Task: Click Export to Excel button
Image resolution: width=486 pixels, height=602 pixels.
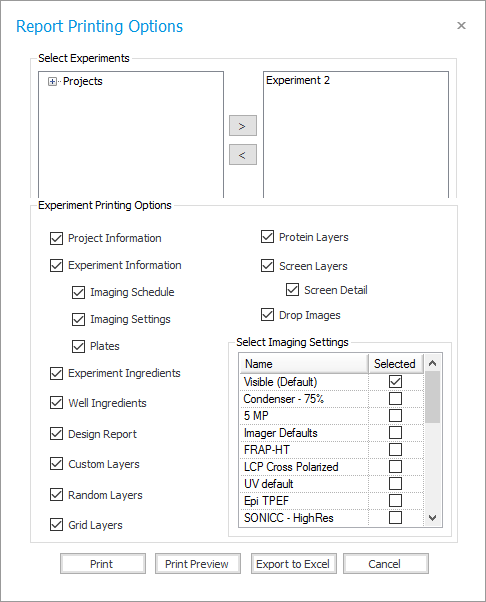Action: pos(294,564)
